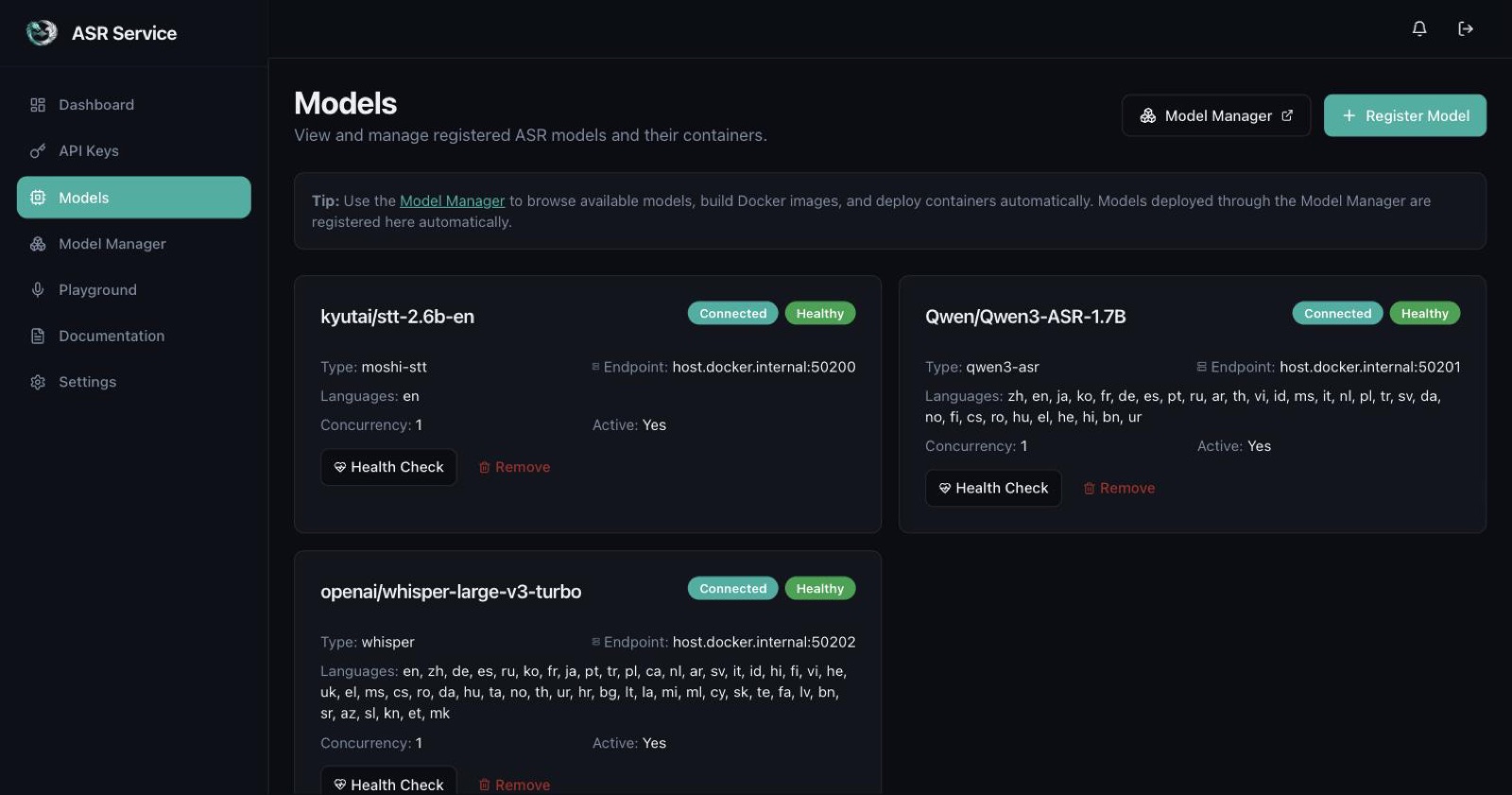Run Health Check on whisper-large-v3-turbo
The width and height of the screenshot is (1512, 795).
(388, 783)
